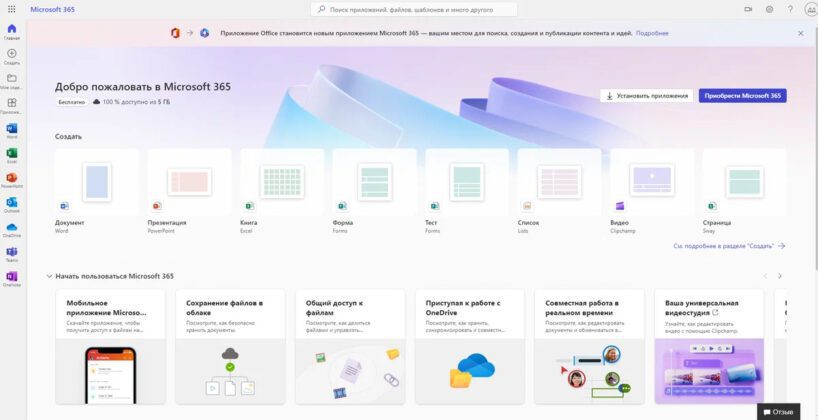Open the app launcher waffle icon
Screen dimensions: 818x420
tap(11, 9)
